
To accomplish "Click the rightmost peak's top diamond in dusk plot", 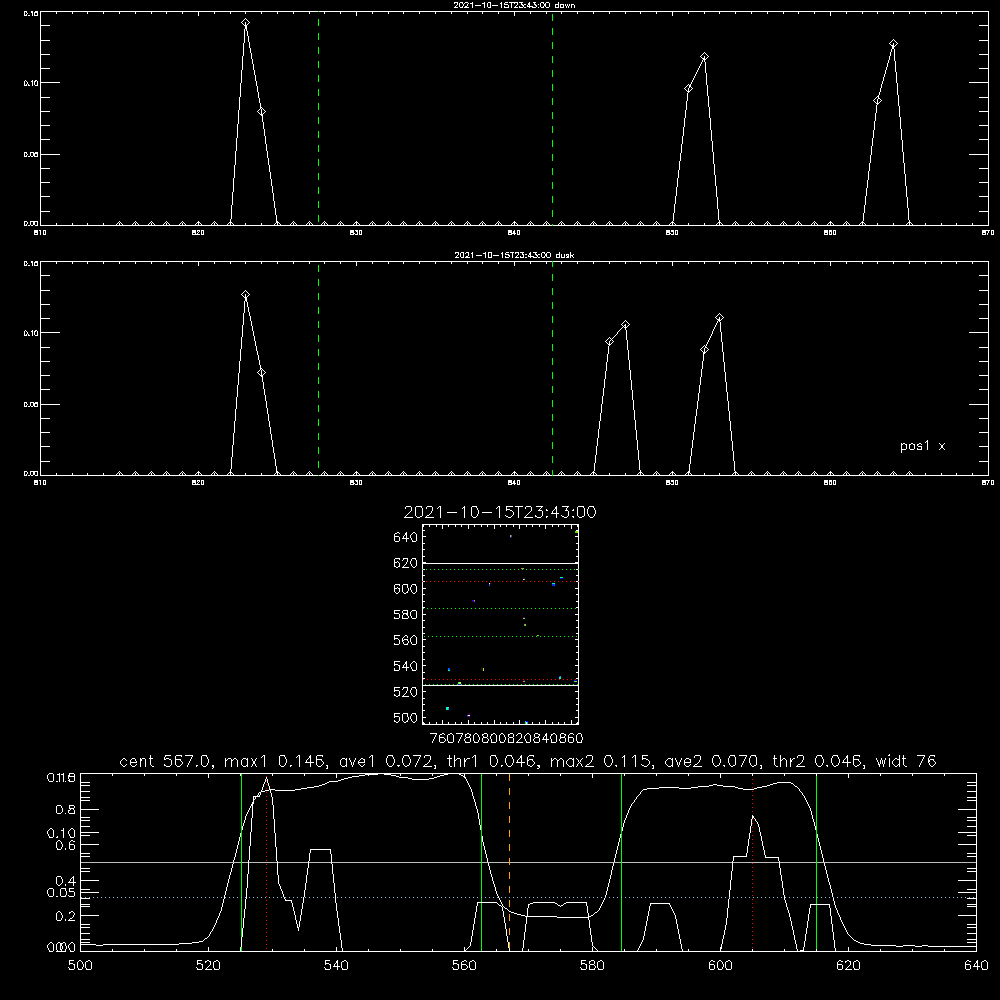I will [719, 318].
